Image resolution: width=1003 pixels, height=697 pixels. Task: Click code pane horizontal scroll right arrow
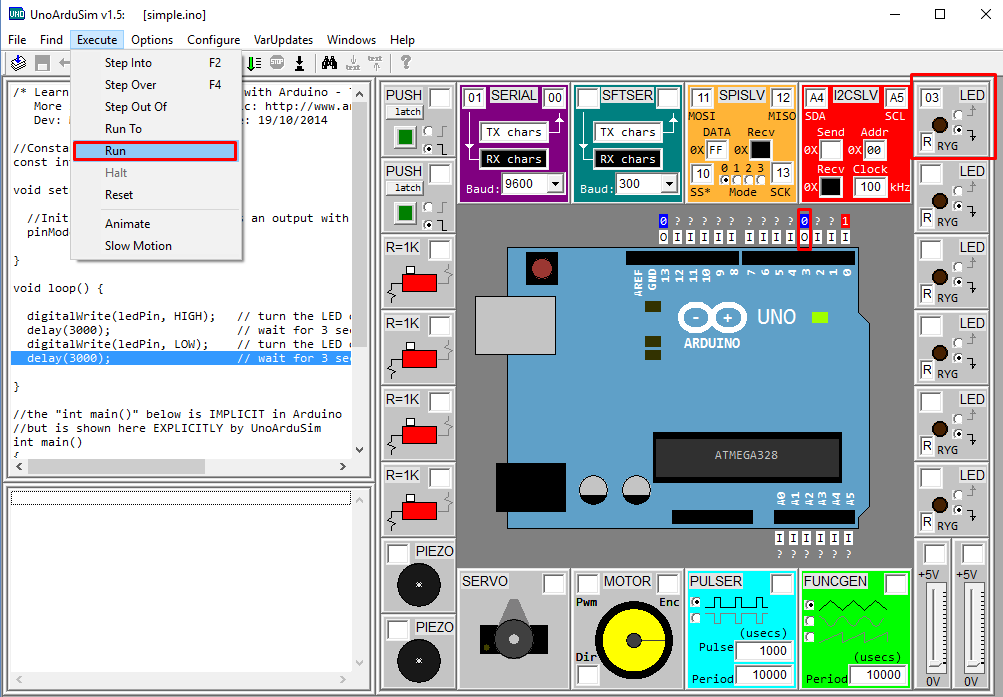pos(343,467)
